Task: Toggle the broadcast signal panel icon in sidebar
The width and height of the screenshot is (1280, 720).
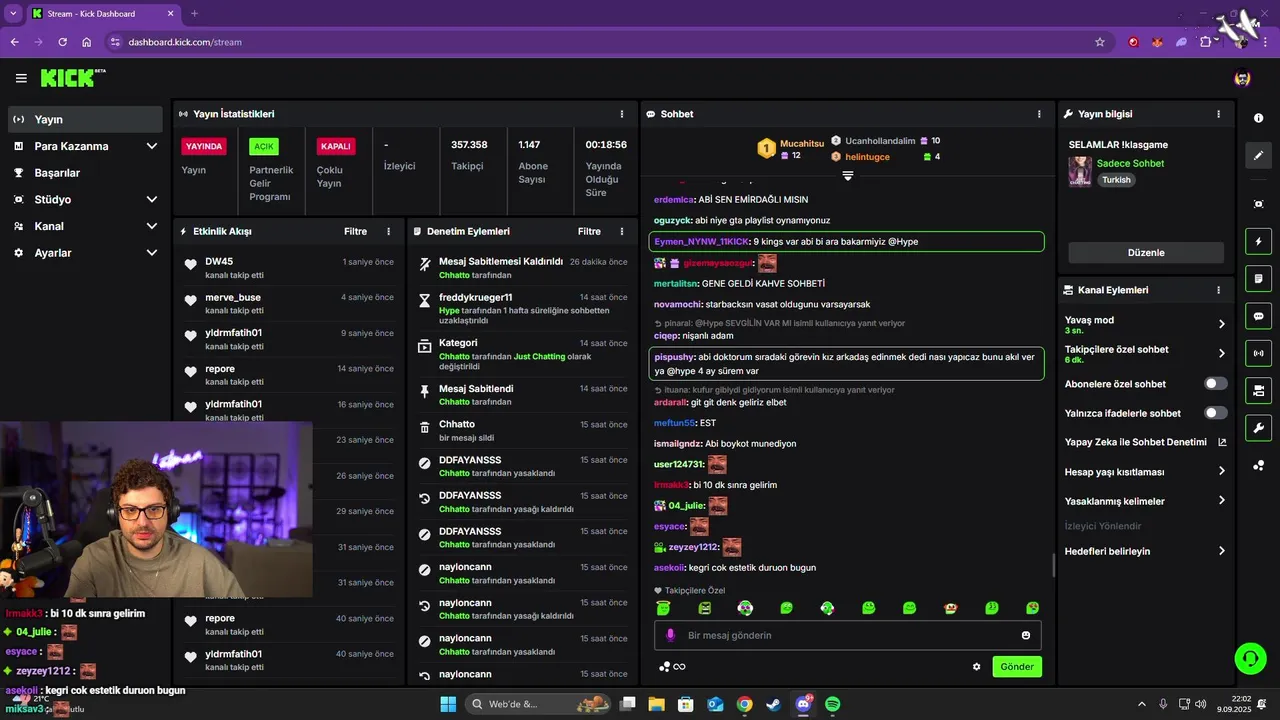Action: pyautogui.click(x=1258, y=353)
